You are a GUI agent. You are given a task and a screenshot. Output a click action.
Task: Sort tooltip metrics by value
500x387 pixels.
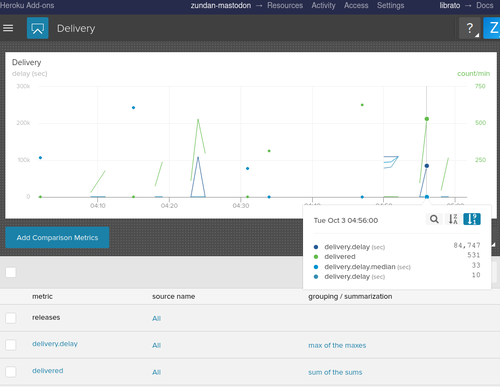pyautogui.click(x=472, y=219)
